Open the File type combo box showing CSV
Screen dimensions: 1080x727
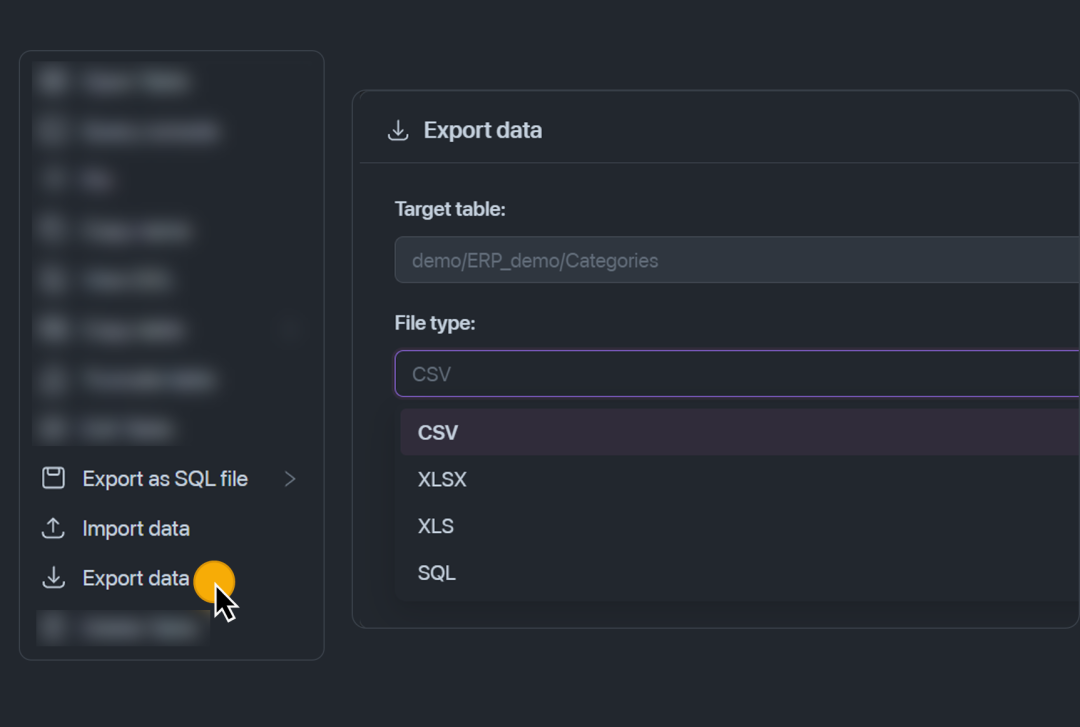[x=736, y=374]
